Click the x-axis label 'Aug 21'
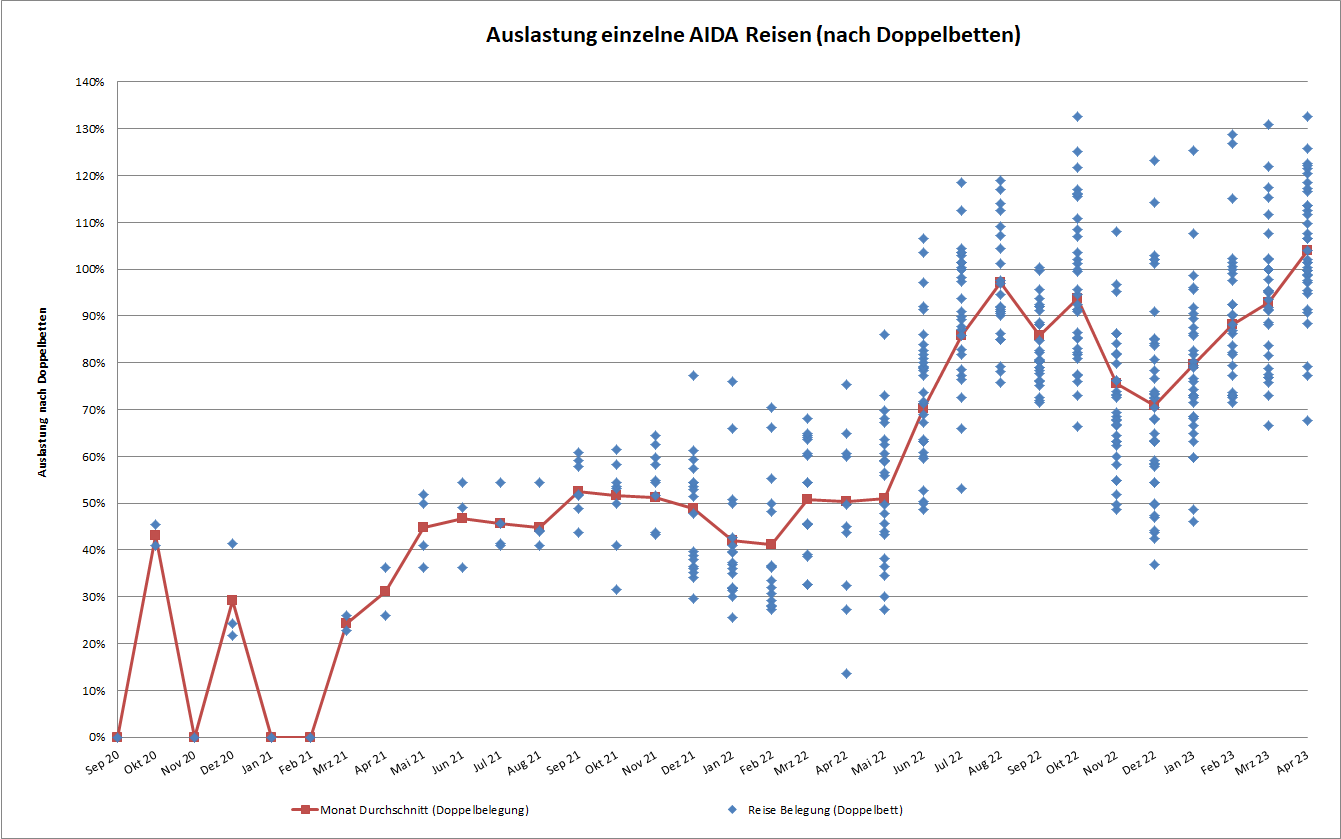 [525, 762]
